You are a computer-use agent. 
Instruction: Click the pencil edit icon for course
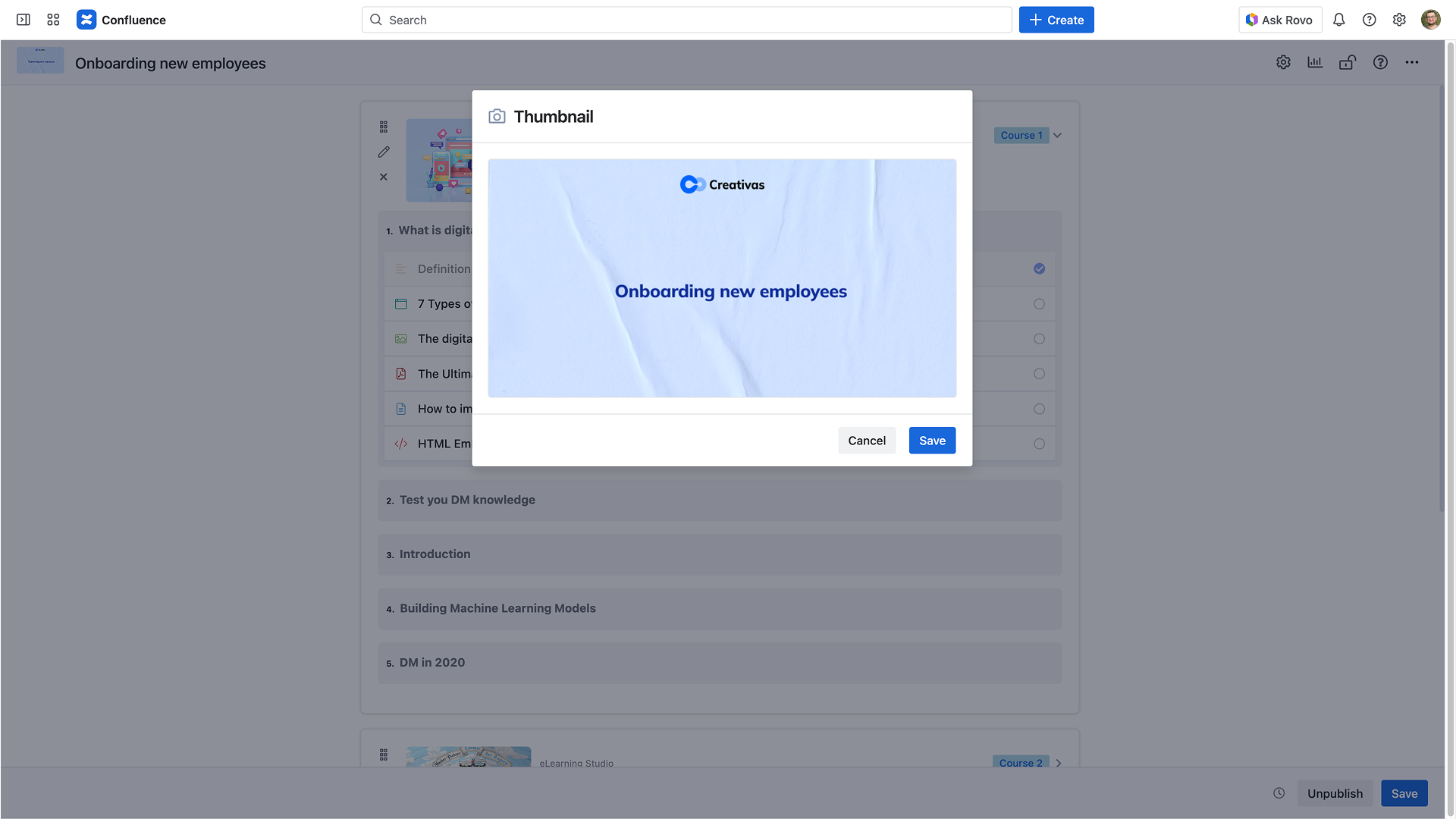click(x=384, y=152)
